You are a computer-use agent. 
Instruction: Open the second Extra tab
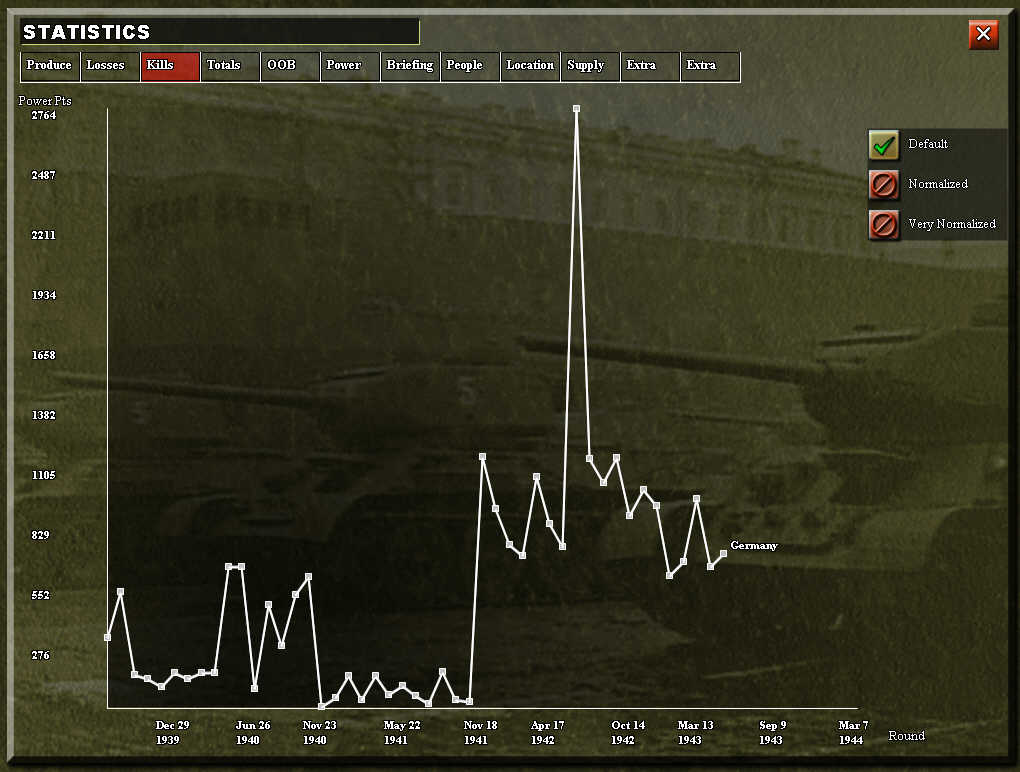click(x=710, y=66)
